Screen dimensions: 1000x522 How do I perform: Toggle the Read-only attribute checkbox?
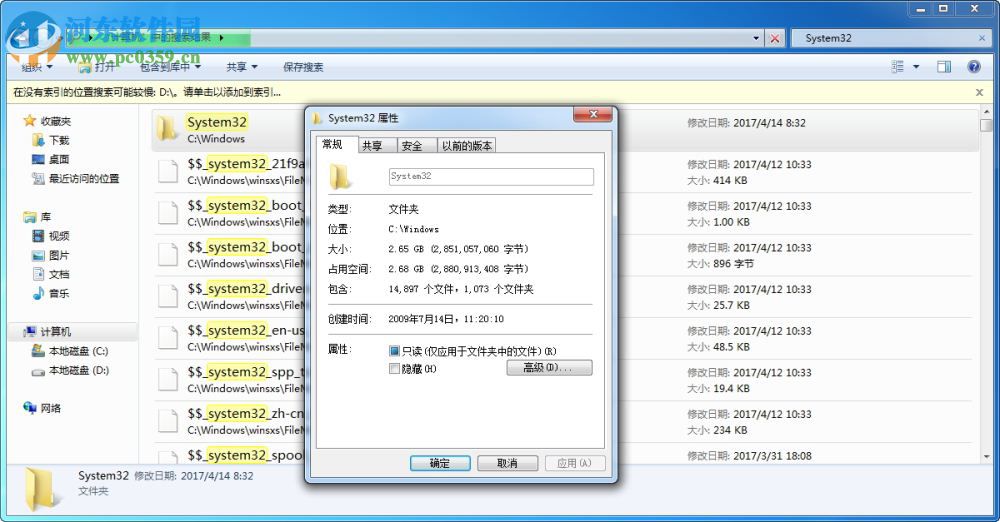[x=394, y=351]
